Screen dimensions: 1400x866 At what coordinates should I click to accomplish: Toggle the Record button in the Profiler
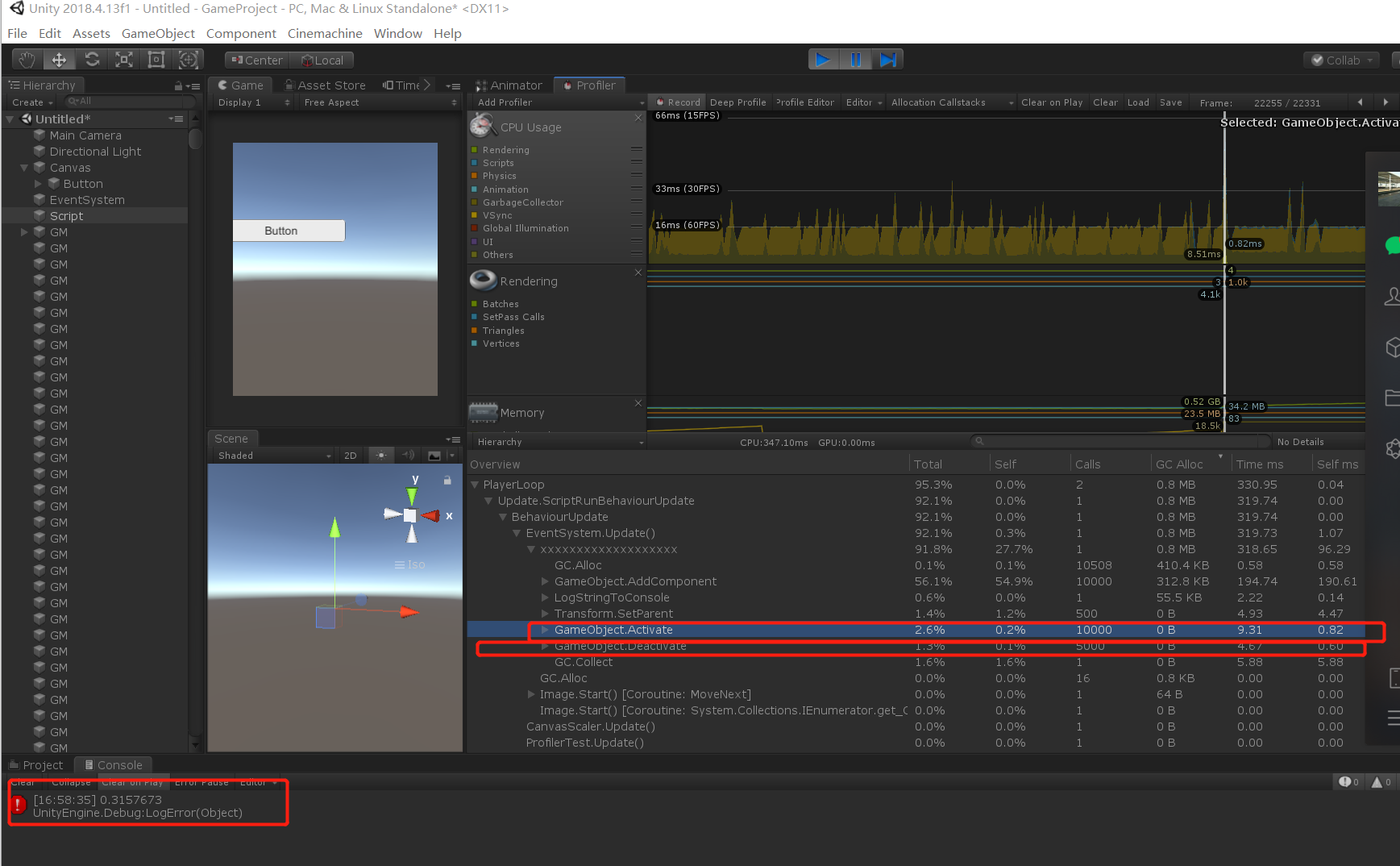[x=676, y=102]
